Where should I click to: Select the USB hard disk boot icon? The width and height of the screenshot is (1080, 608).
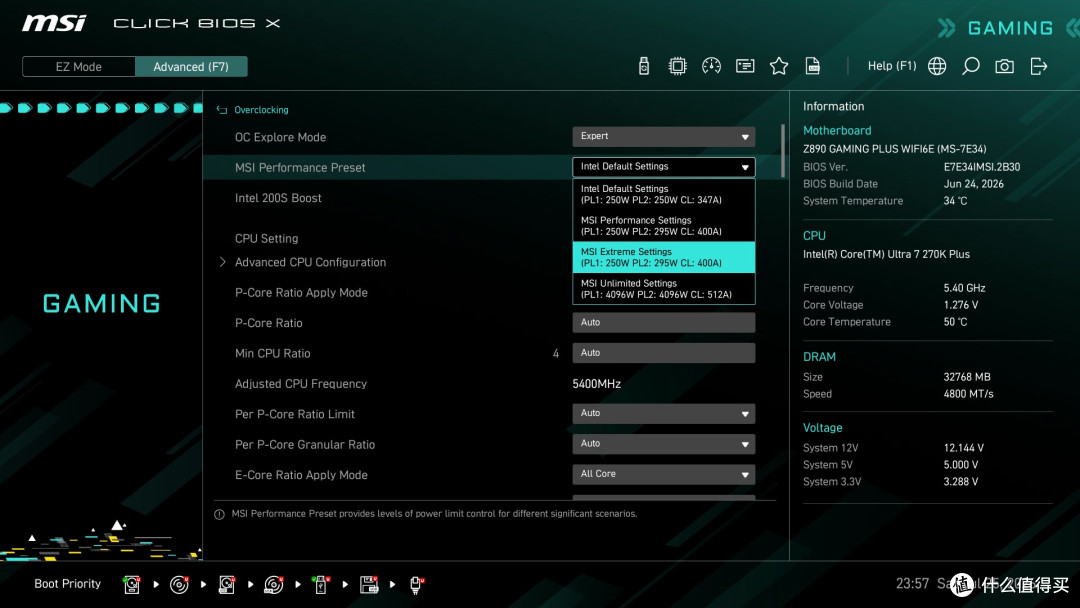(x=227, y=585)
